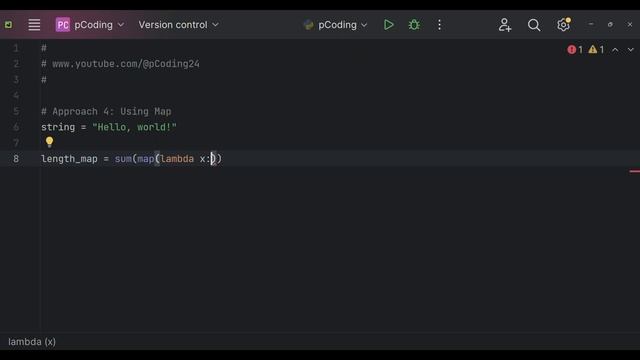Click the string variable on line 6
640x360 pixels.
click(x=58, y=127)
